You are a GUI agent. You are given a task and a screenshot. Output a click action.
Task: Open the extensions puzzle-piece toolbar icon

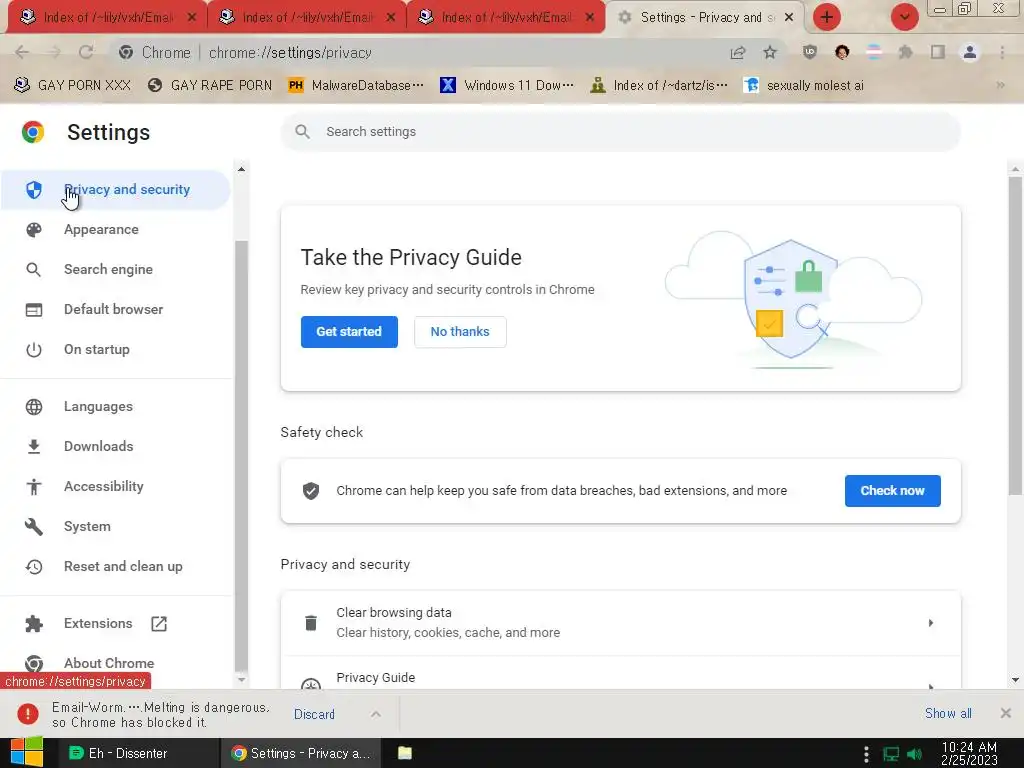click(905, 52)
